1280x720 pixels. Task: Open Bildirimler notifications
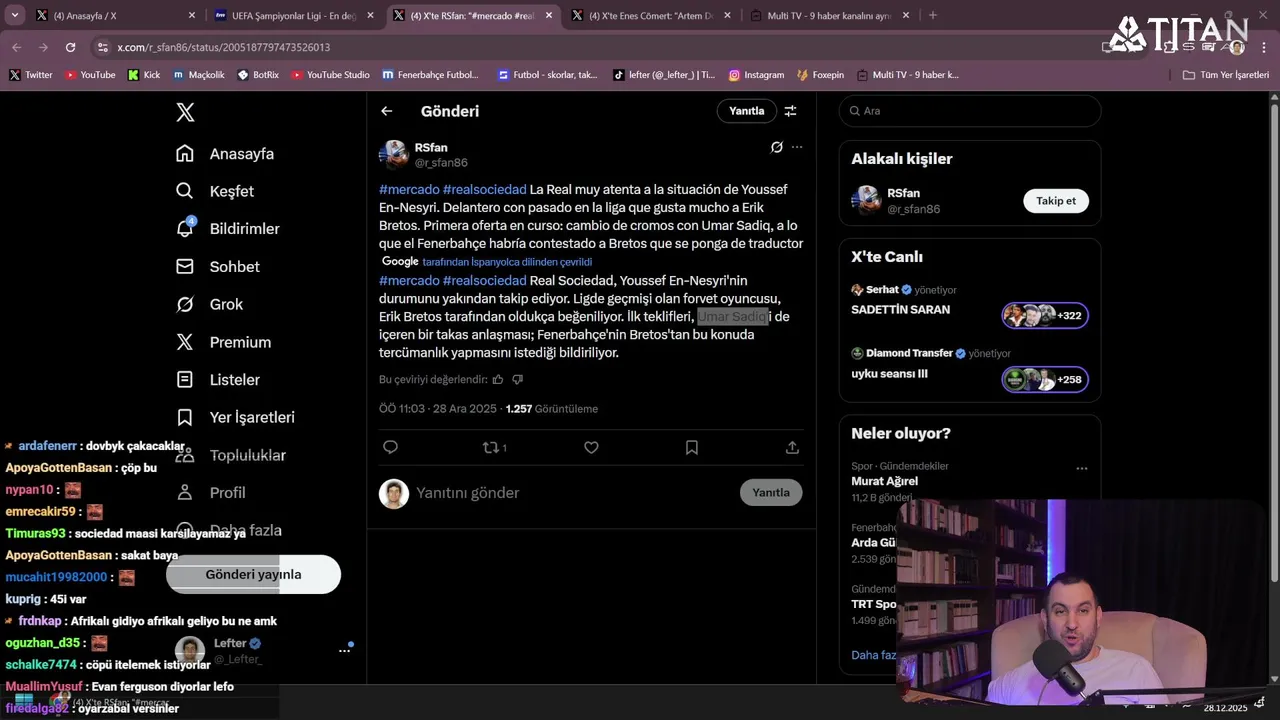244,229
